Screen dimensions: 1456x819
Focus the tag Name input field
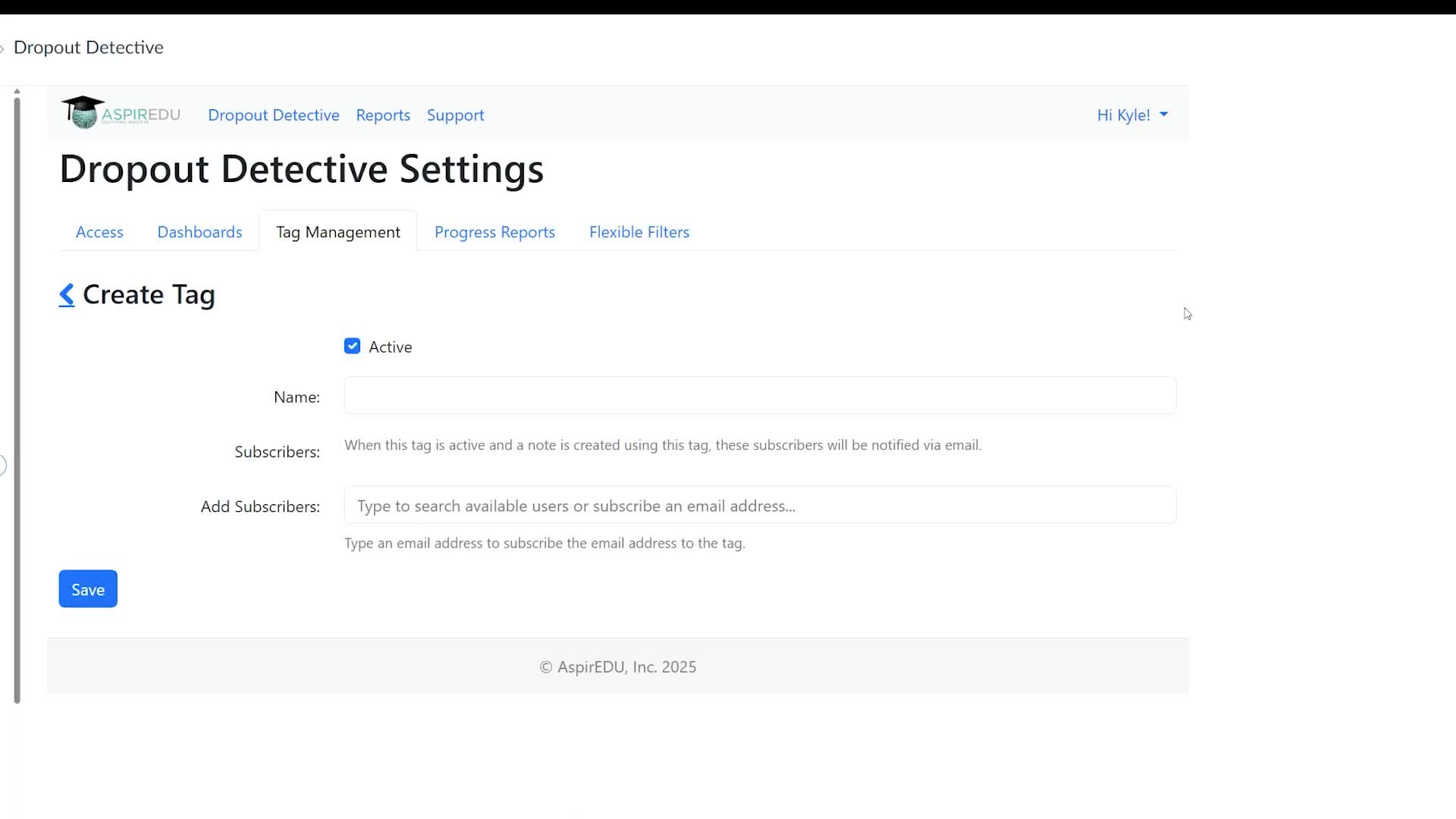760,395
